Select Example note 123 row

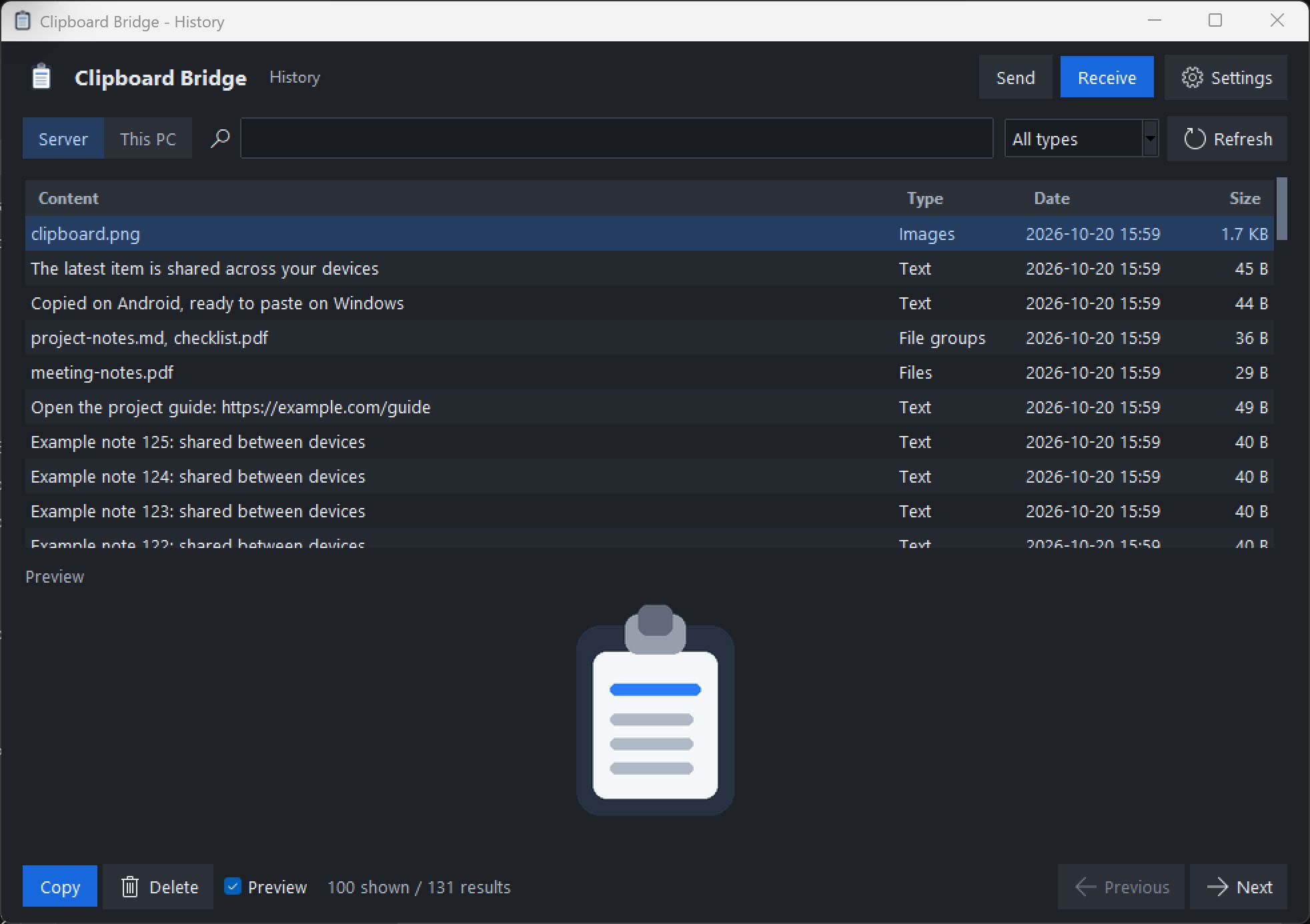[650, 511]
